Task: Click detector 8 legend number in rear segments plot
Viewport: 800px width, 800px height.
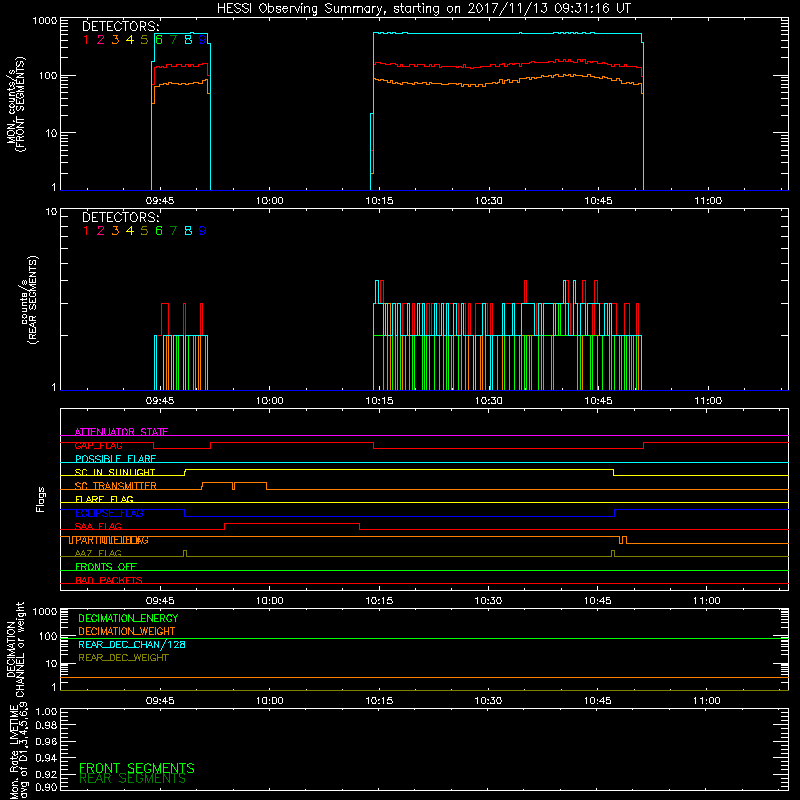Action: [x=188, y=231]
